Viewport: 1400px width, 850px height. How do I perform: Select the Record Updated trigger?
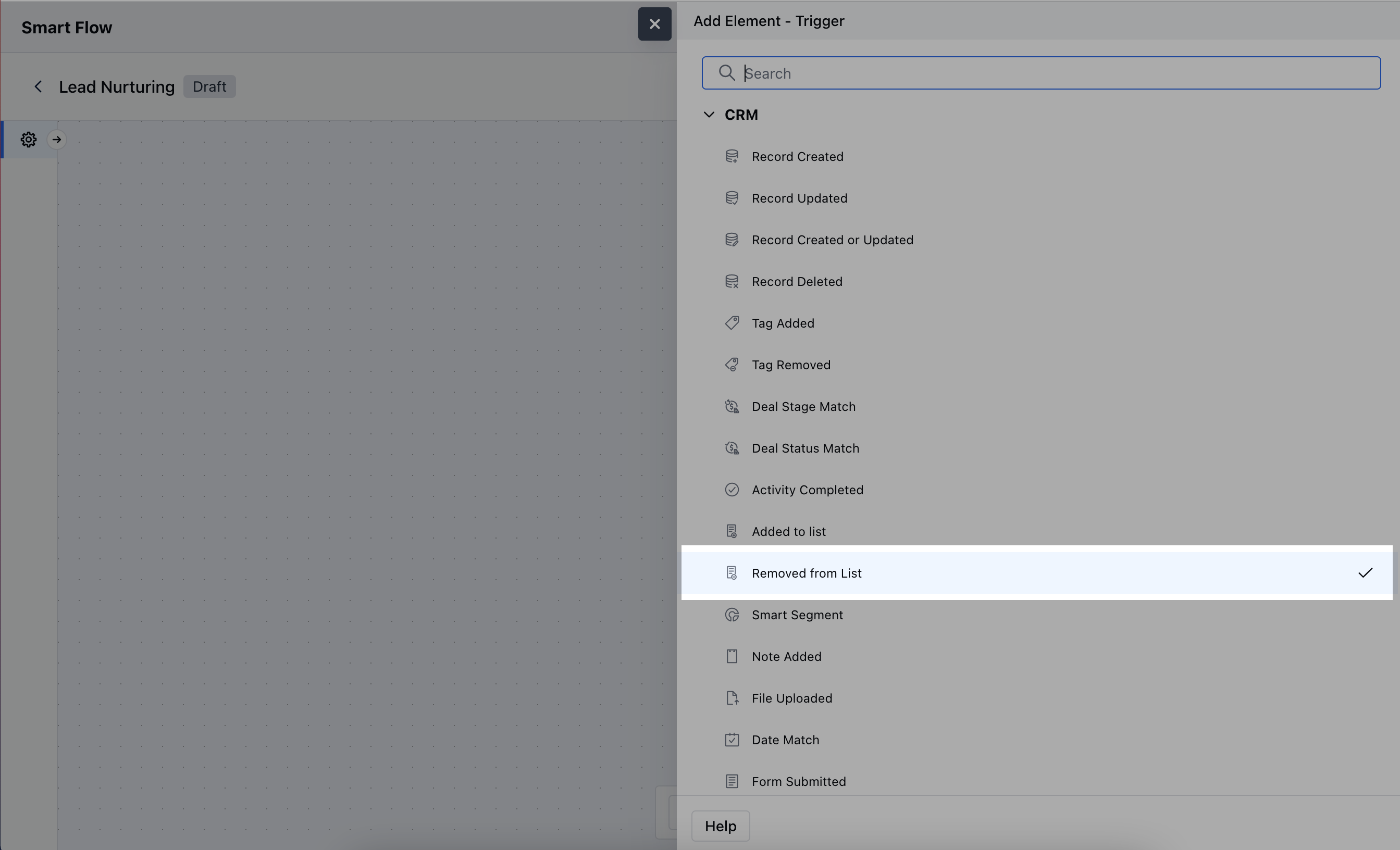799,198
